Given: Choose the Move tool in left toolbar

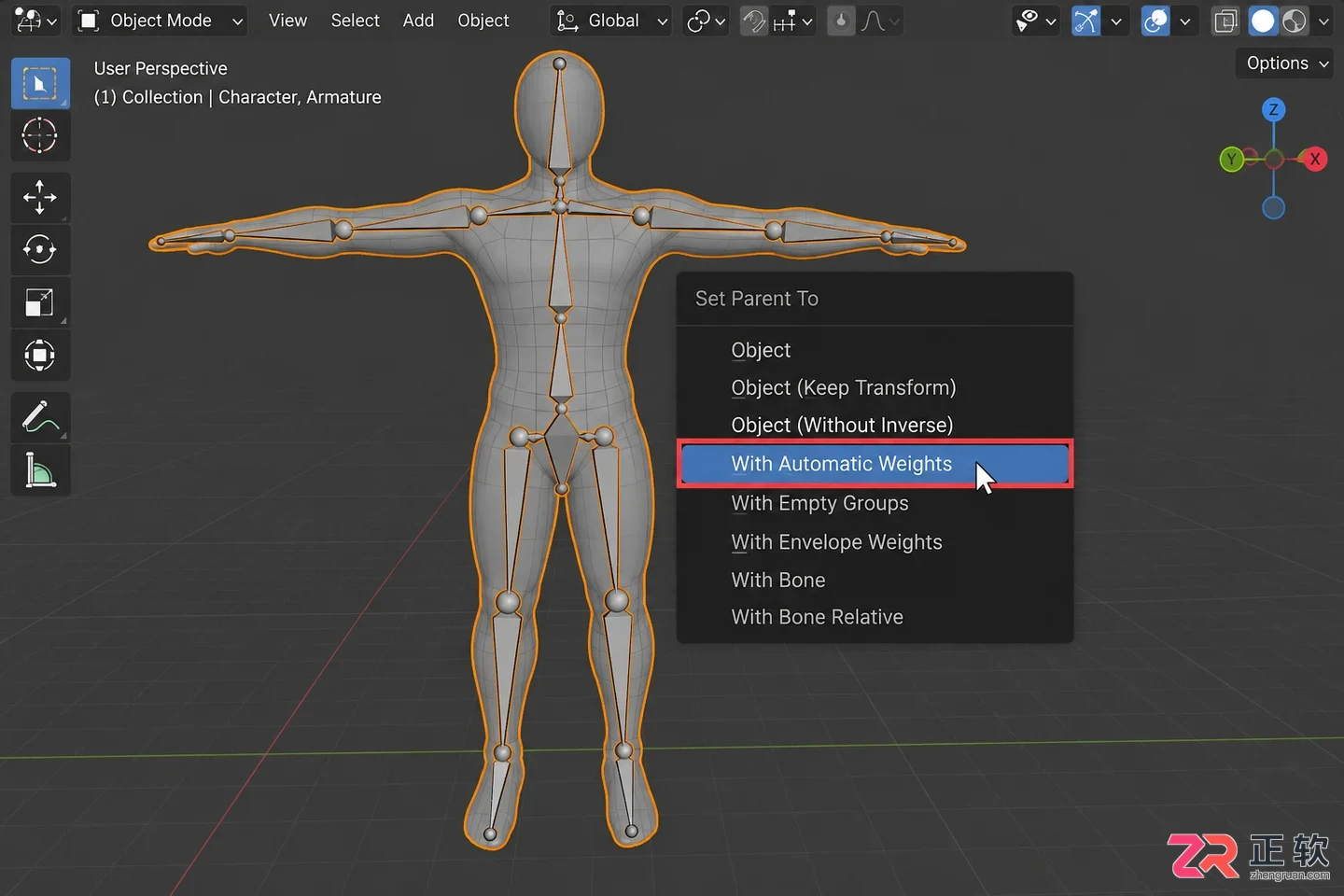Looking at the screenshot, I should (x=40, y=197).
